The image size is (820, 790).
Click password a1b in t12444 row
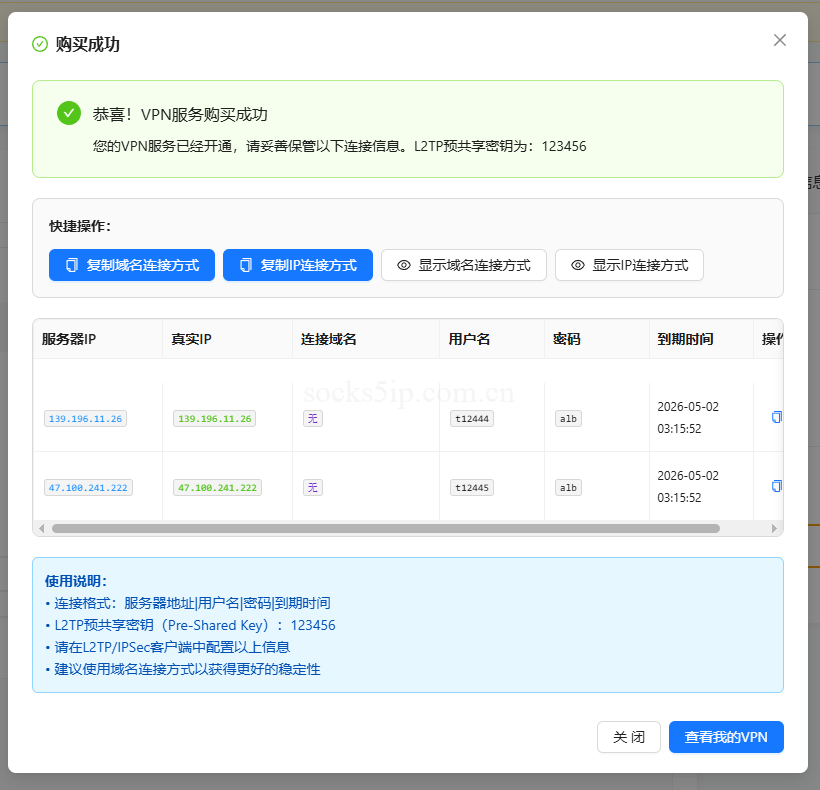(x=568, y=419)
